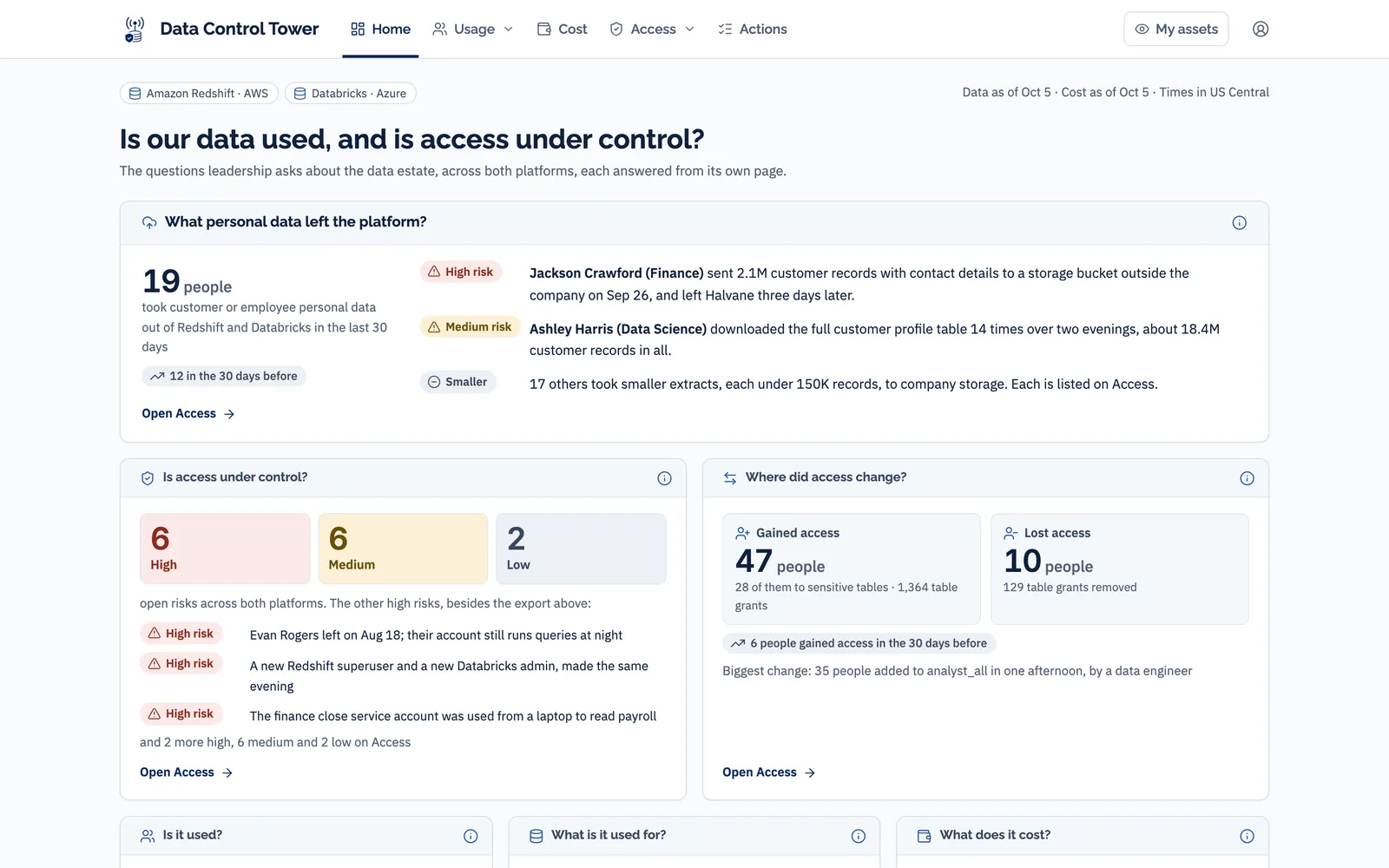Open Access link in access control card
The width and height of the screenshot is (1389, 868).
[x=187, y=773]
